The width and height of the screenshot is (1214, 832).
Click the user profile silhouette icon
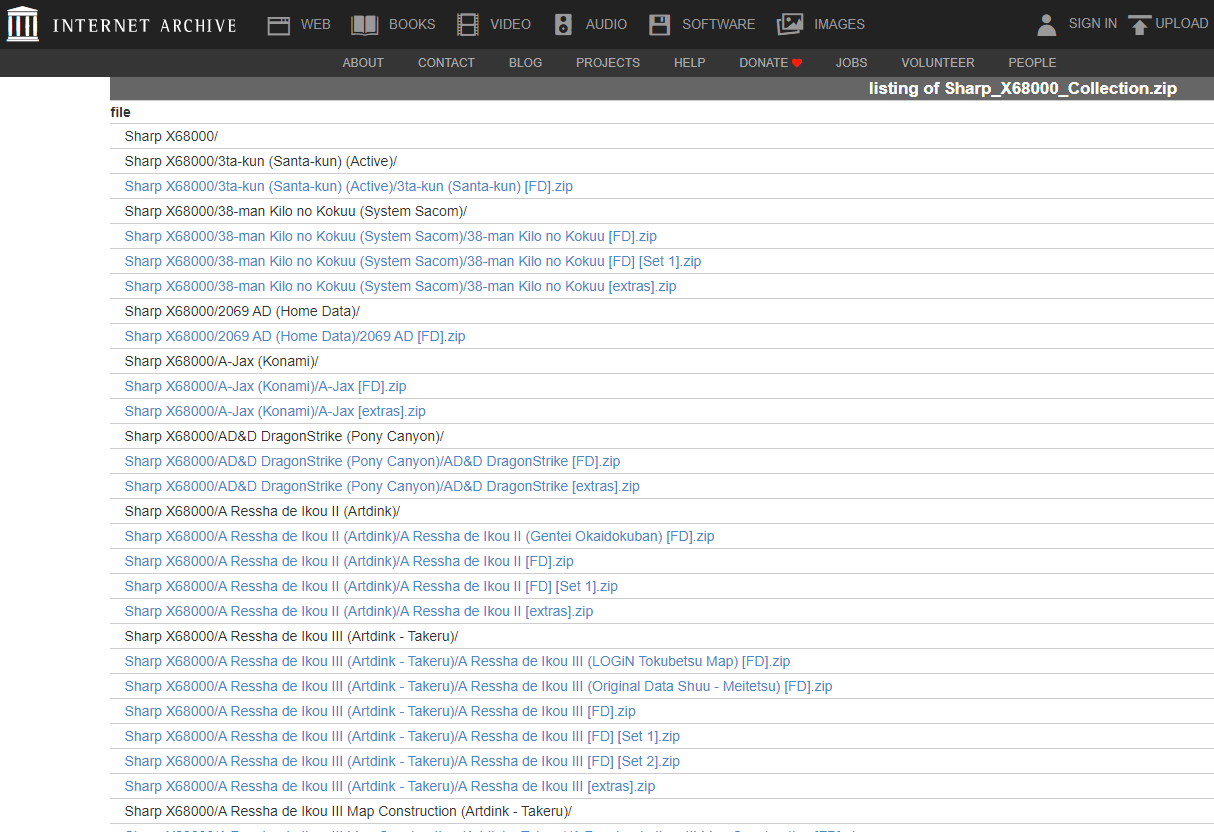click(x=1047, y=25)
